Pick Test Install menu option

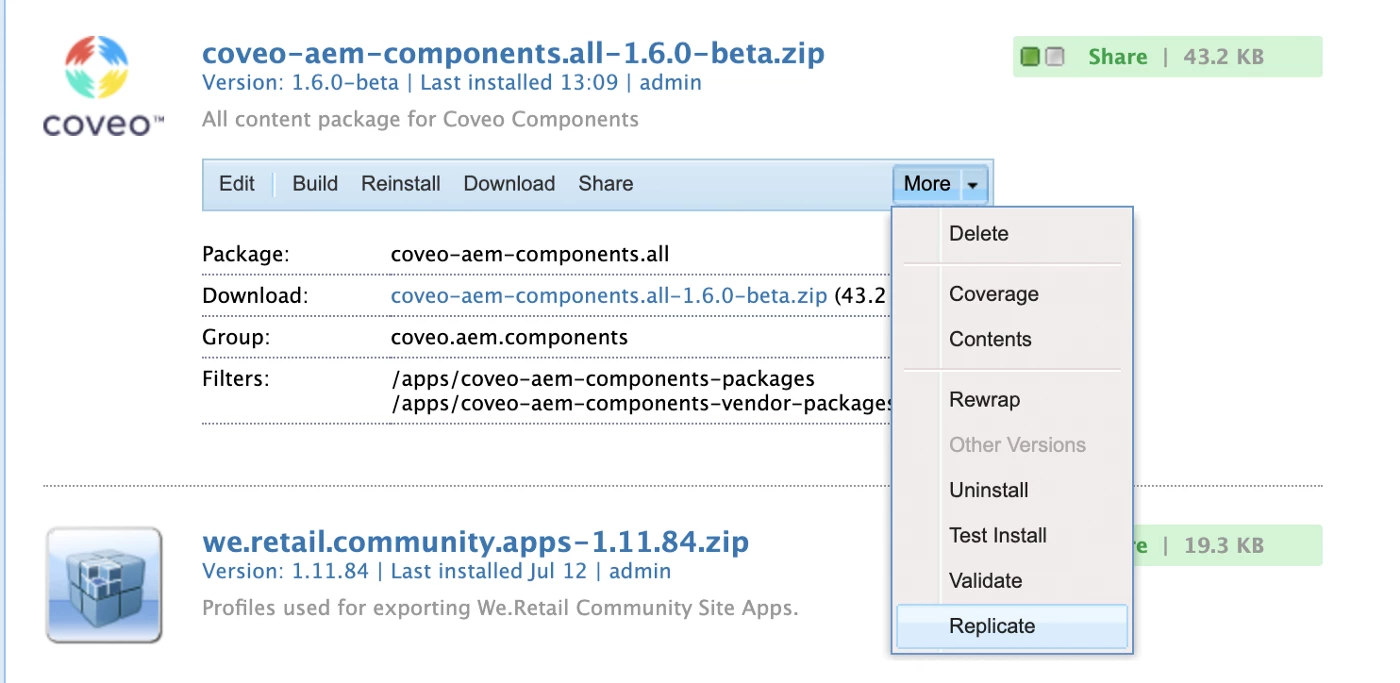tap(998, 535)
